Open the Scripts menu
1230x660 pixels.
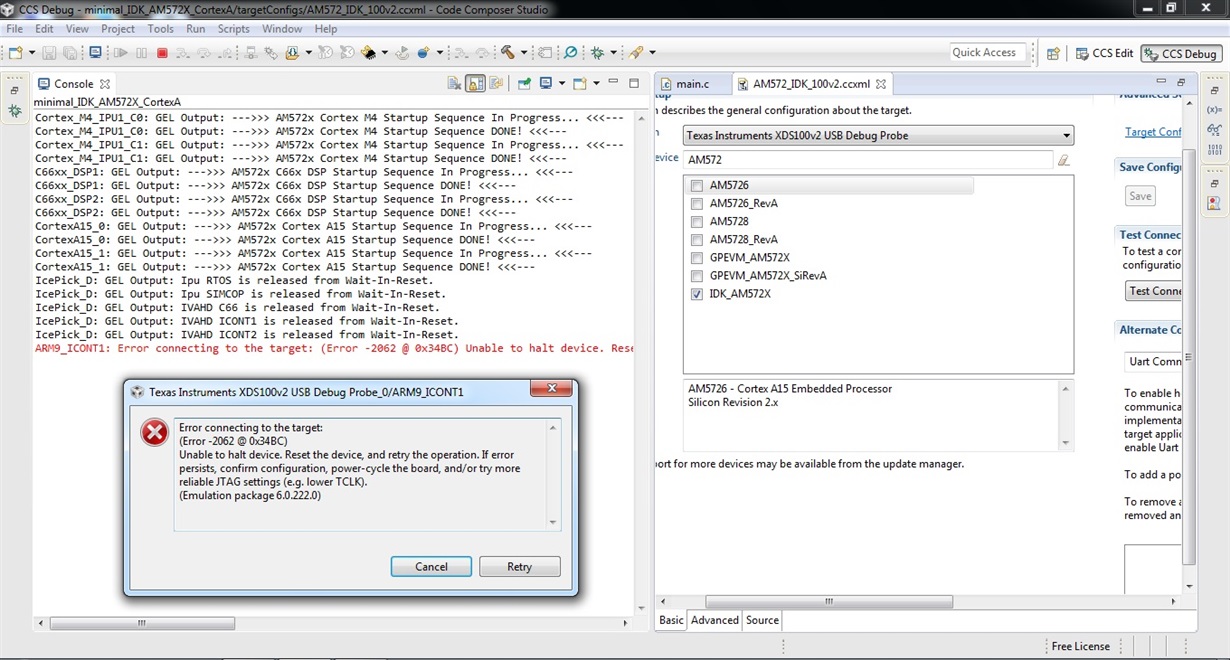pos(234,29)
